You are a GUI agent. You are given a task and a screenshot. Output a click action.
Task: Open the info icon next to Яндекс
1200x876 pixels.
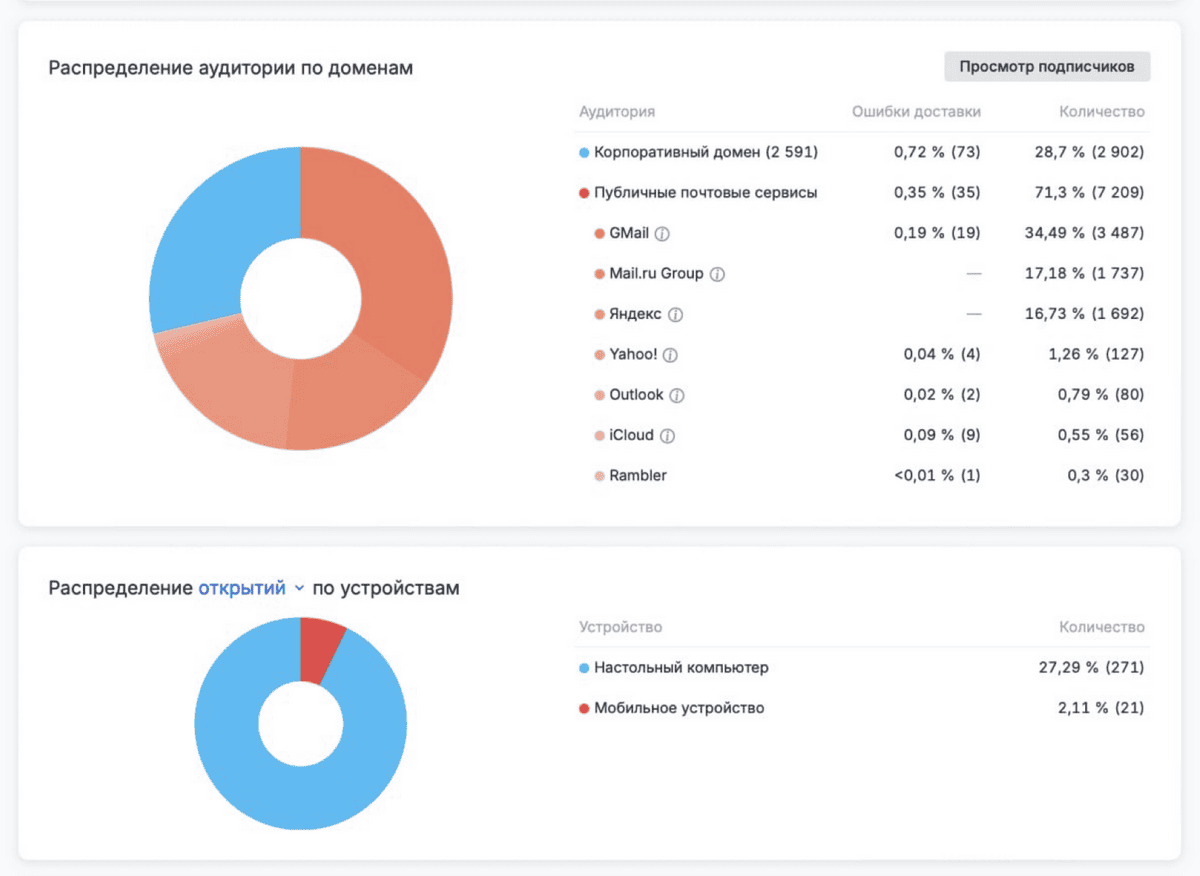(x=675, y=314)
